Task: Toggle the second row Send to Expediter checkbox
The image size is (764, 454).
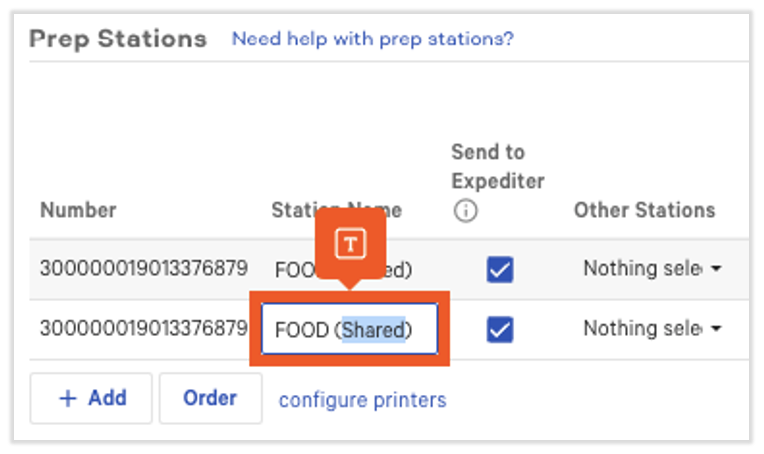Action: [499, 329]
